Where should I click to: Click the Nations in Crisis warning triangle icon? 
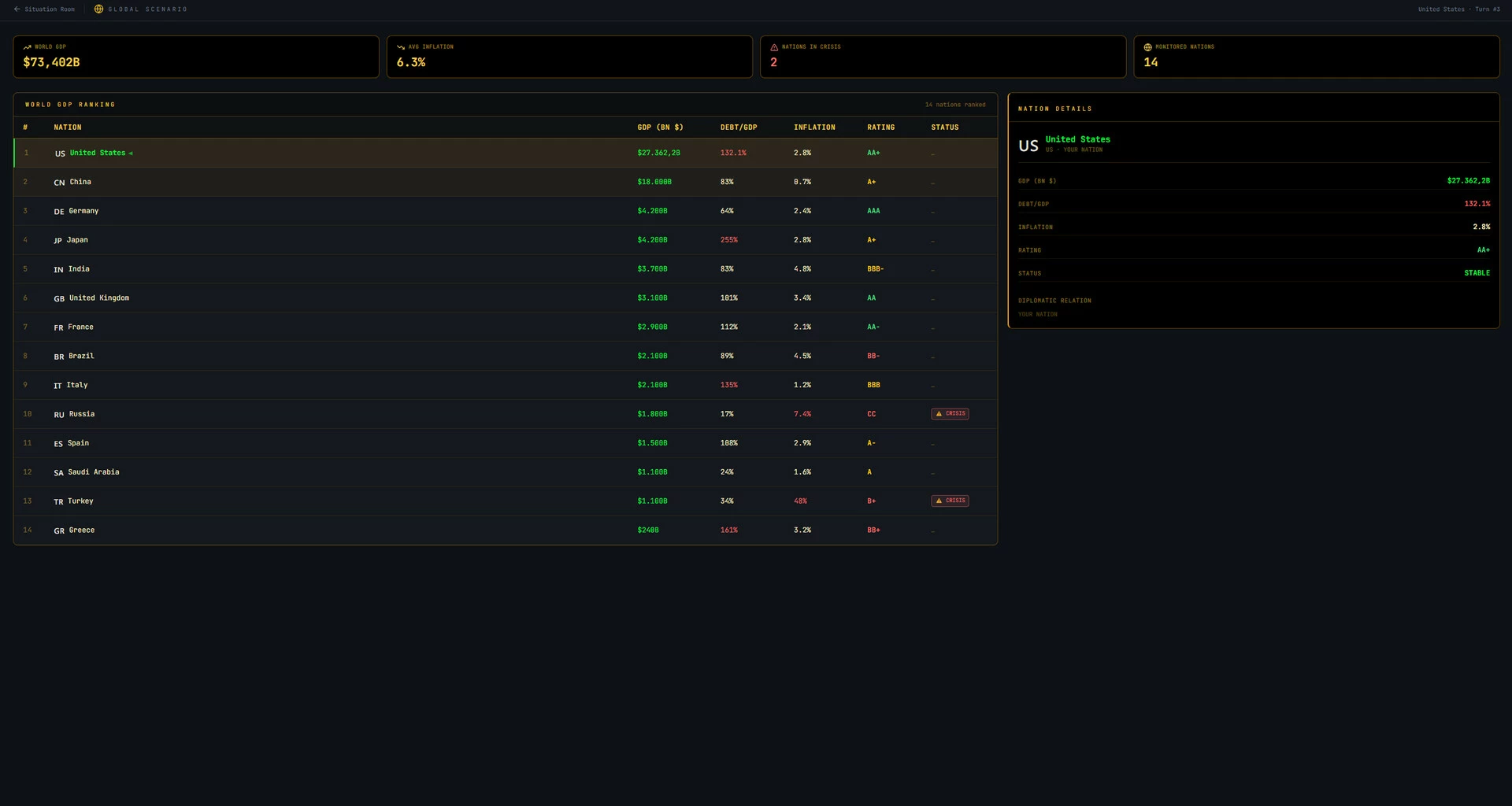(x=774, y=47)
